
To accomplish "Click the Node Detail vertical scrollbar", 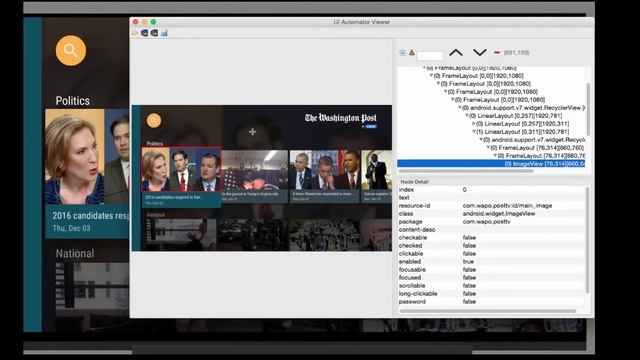I will (588, 240).
